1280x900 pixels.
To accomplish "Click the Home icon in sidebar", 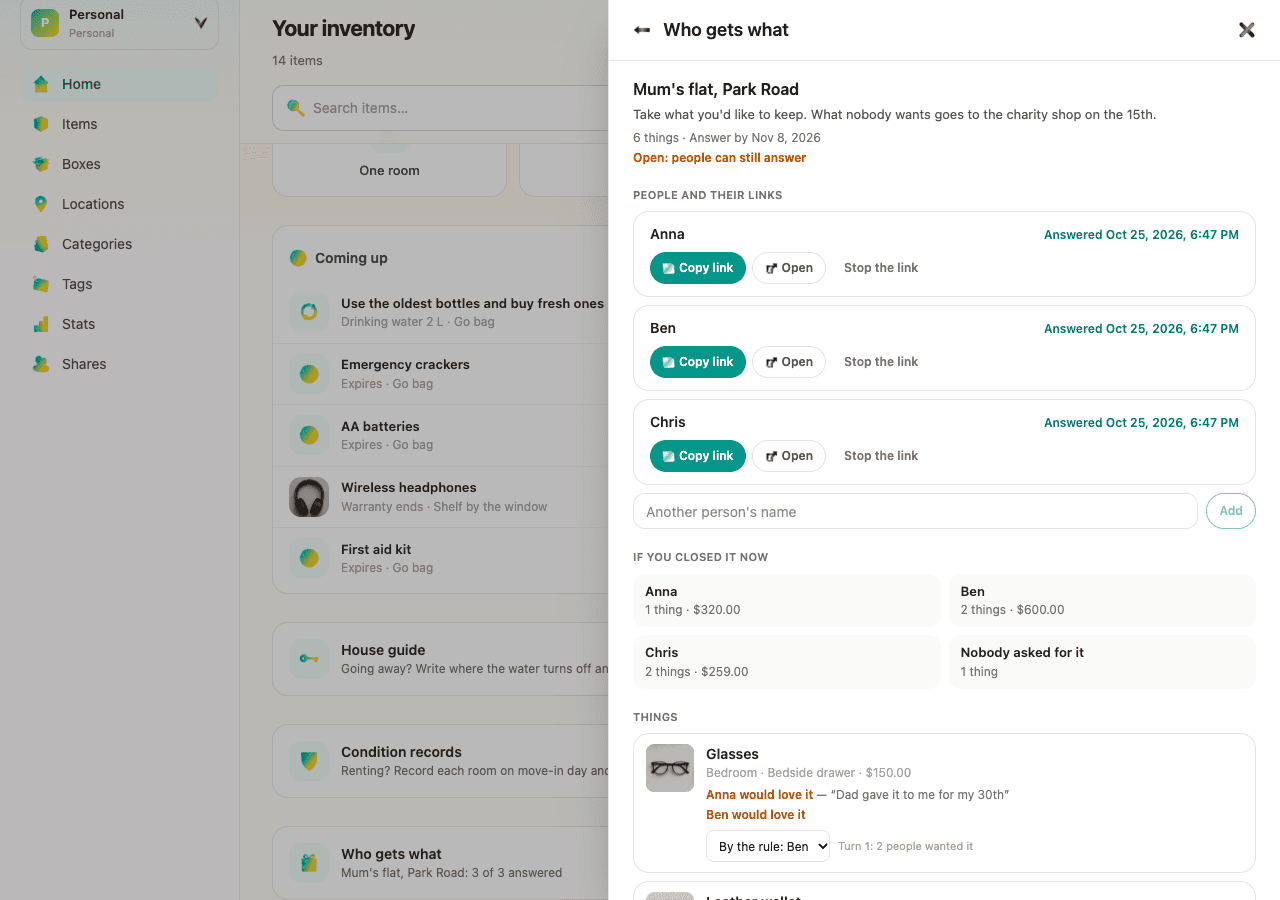I will pos(41,84).
